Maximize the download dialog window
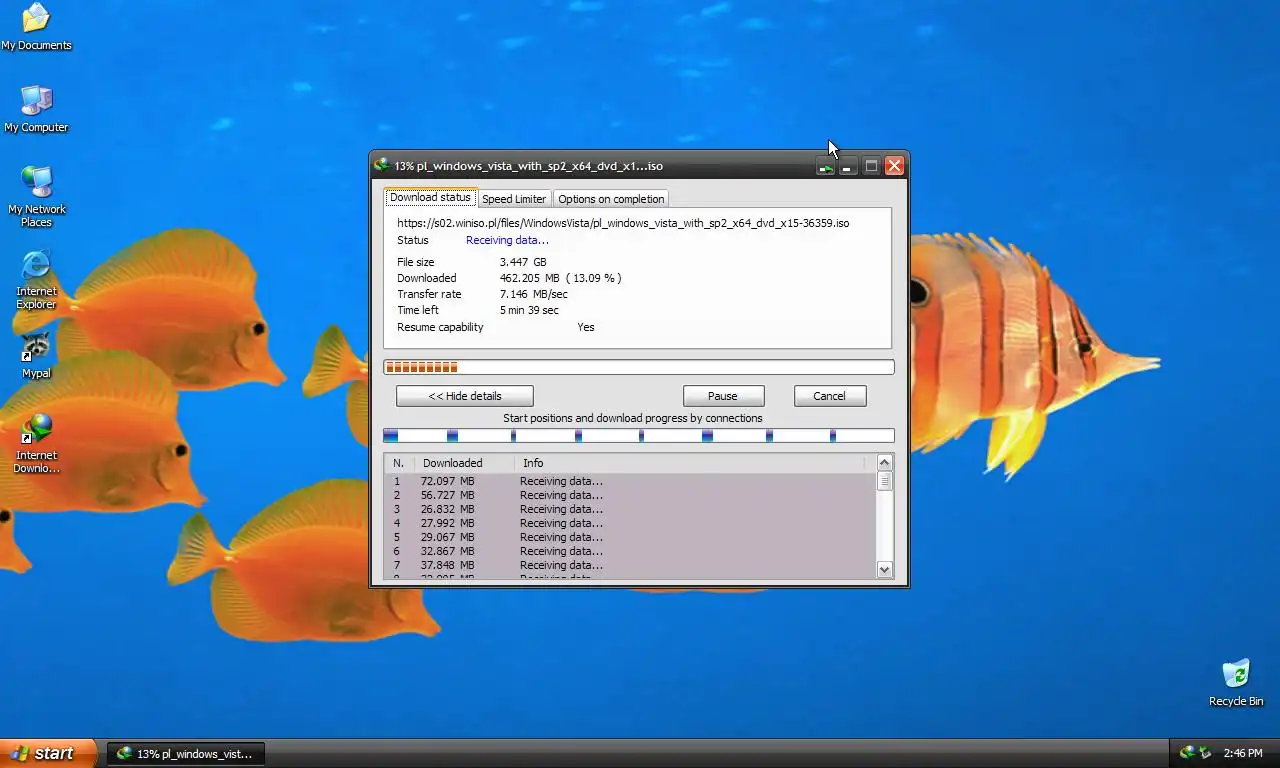The height and width of the screenshot is (768, 1280). point(871,166)
